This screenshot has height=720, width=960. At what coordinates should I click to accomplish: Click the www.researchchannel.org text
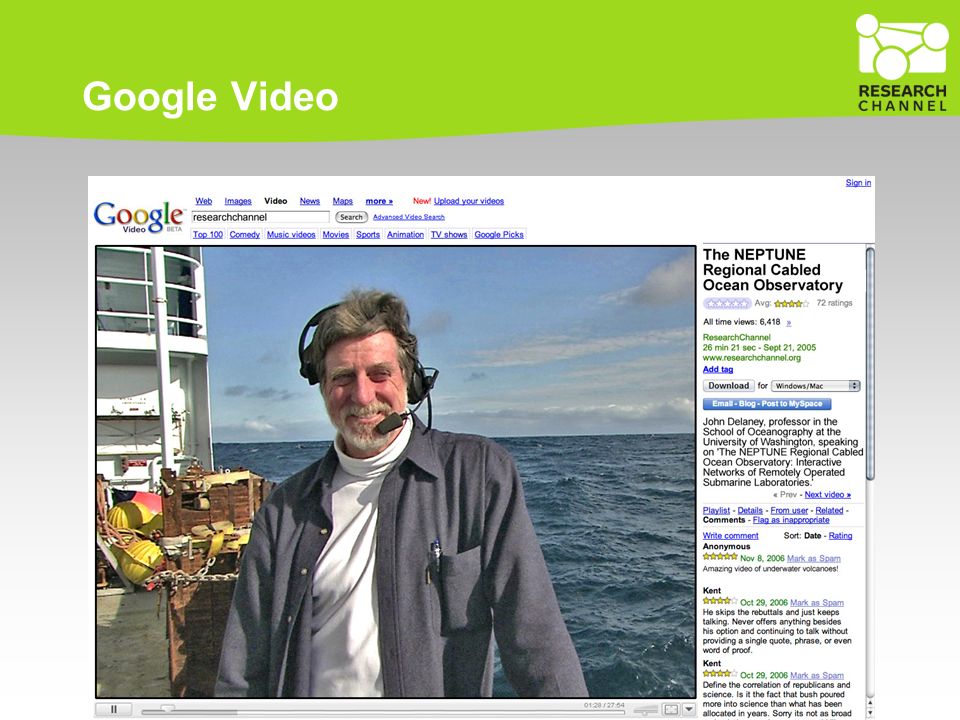pyautogui.click(x=752, y=358)
